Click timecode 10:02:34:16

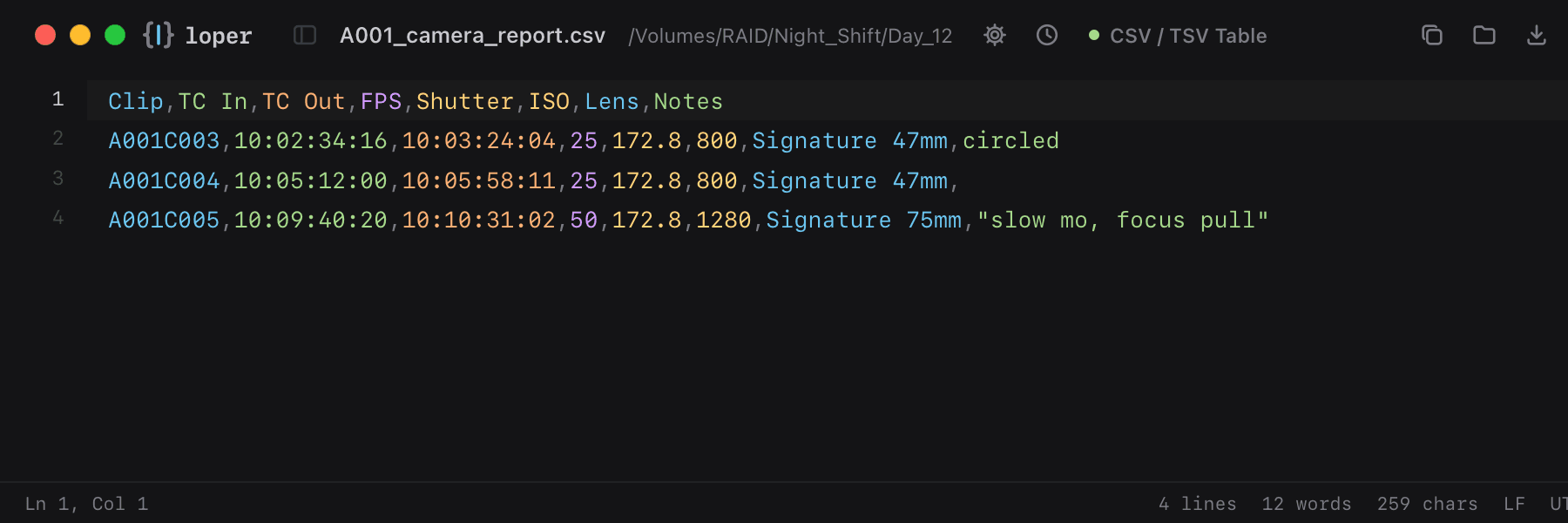pyautogui.click(x=311, y=140)
